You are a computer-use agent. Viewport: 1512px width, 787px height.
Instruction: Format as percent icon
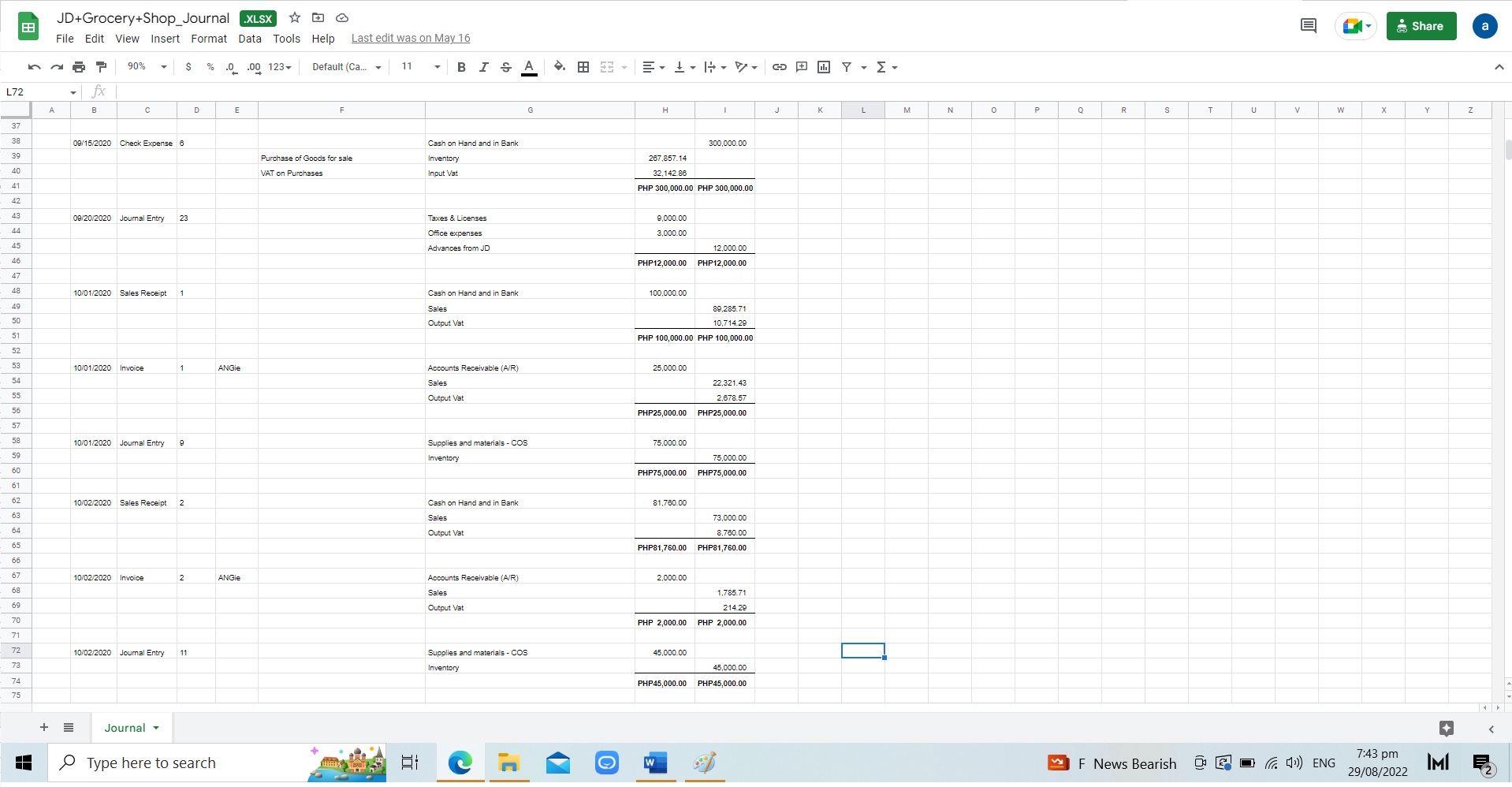[210, 67]
